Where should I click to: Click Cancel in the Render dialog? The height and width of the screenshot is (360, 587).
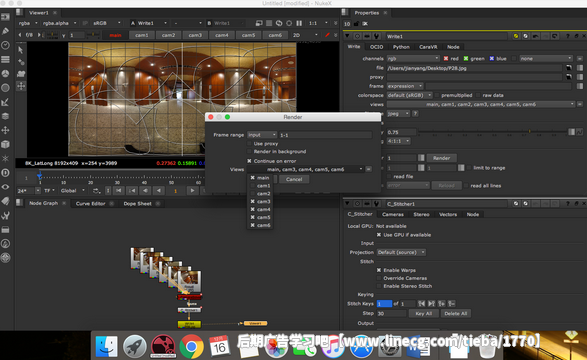pos(294,179)
